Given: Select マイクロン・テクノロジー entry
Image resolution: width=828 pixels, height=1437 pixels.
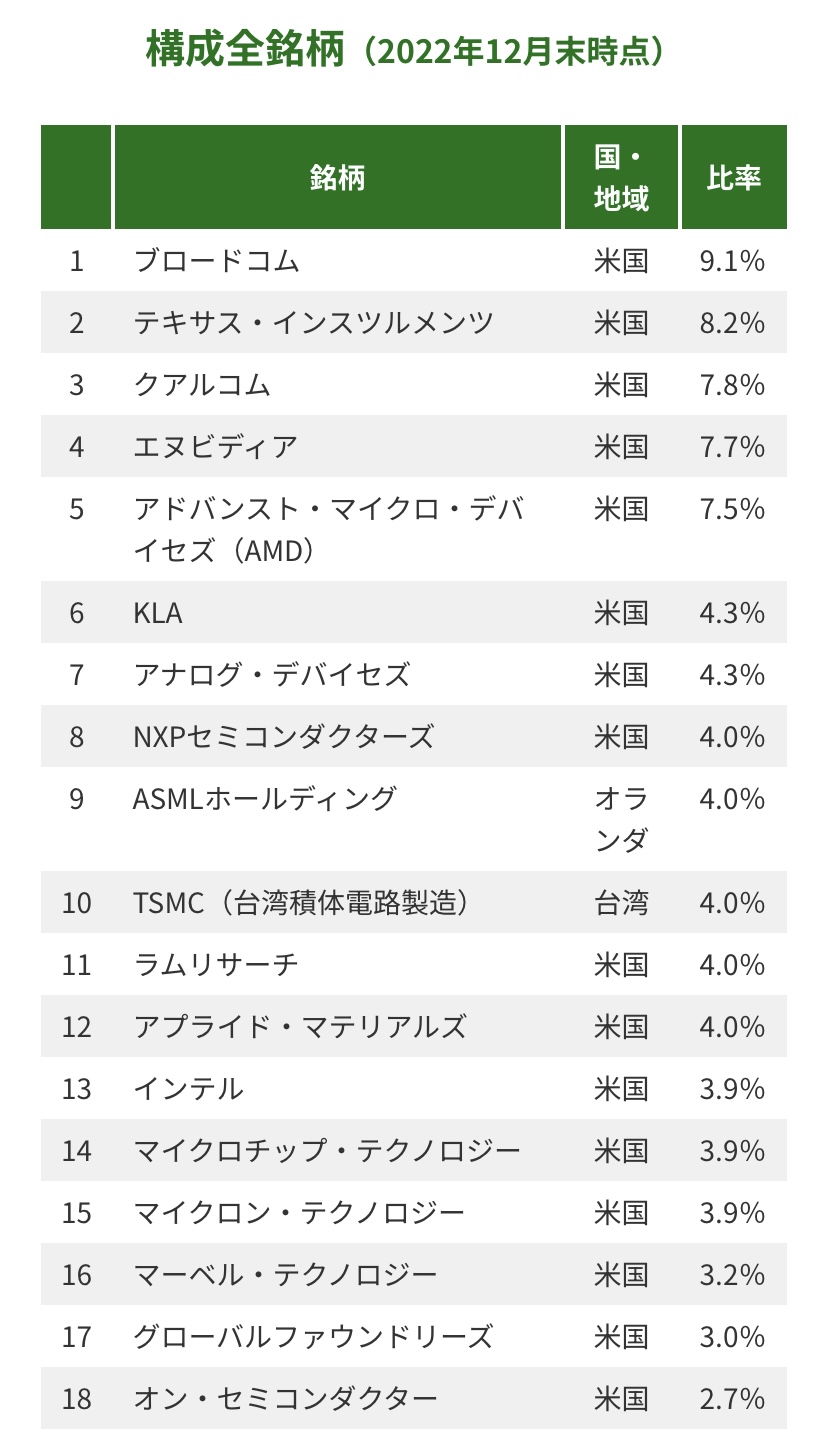Looking at the screenshot, I should [299, 1213].
